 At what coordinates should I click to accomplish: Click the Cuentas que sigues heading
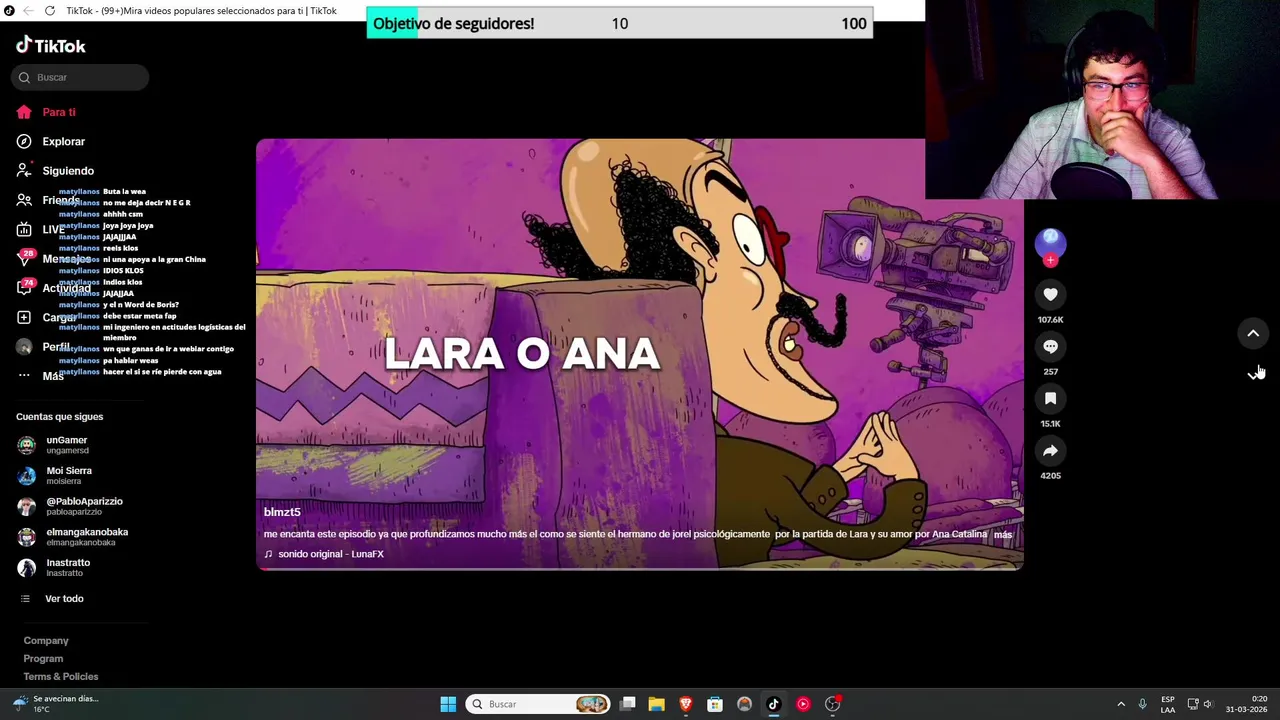point(59,416)
